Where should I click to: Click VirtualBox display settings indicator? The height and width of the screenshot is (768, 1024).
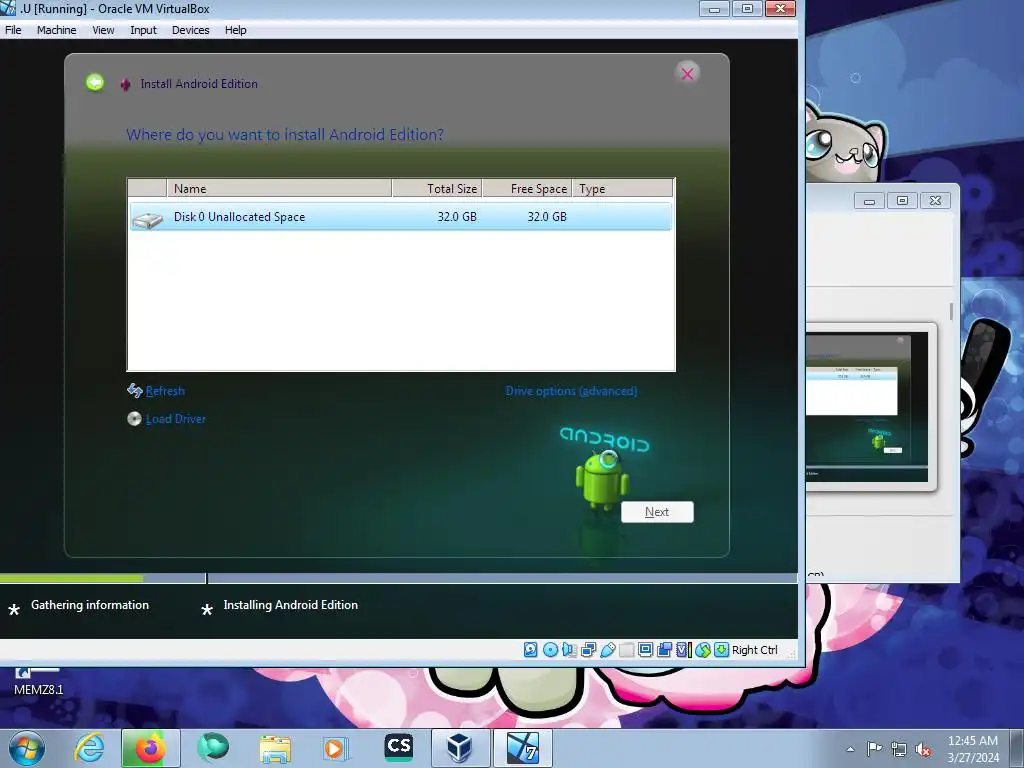pos(645,650)
